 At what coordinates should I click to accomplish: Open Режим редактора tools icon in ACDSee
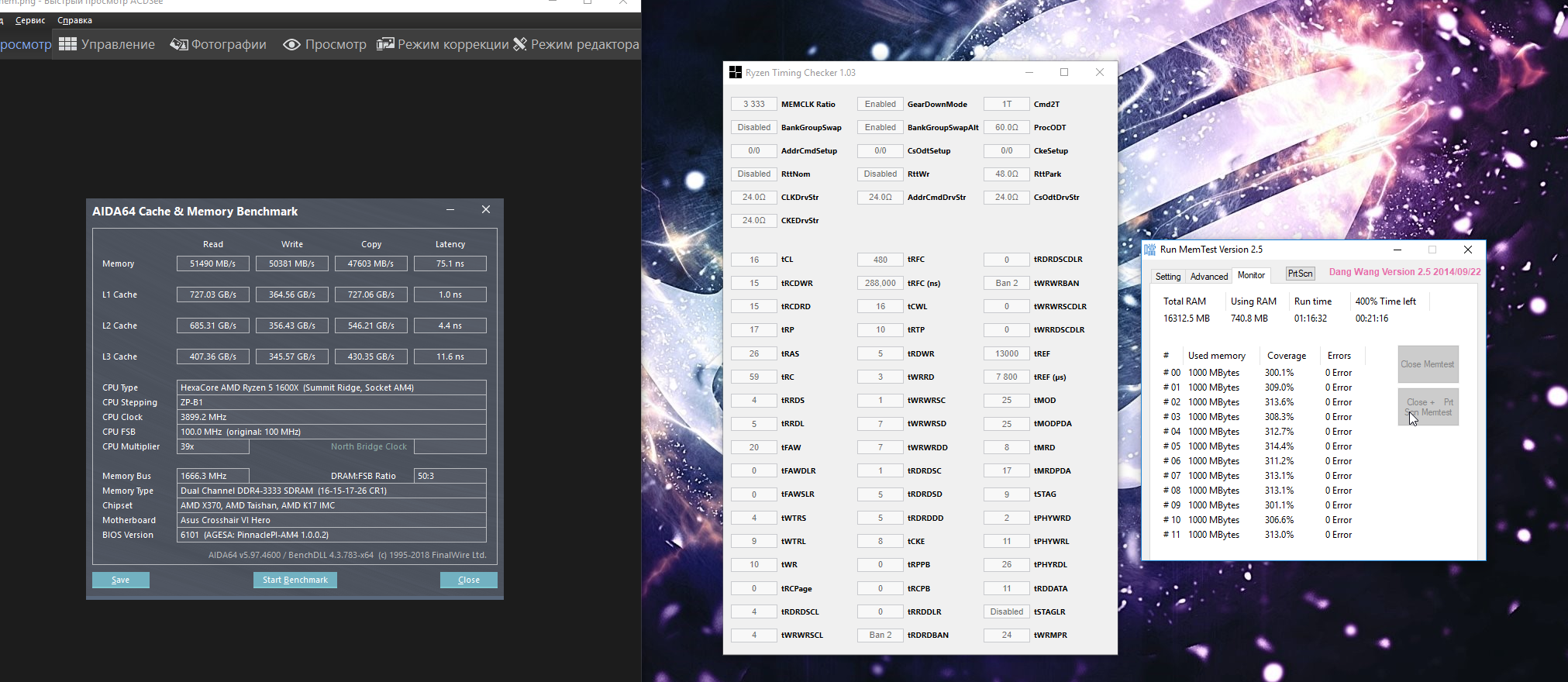pos(520,44)
